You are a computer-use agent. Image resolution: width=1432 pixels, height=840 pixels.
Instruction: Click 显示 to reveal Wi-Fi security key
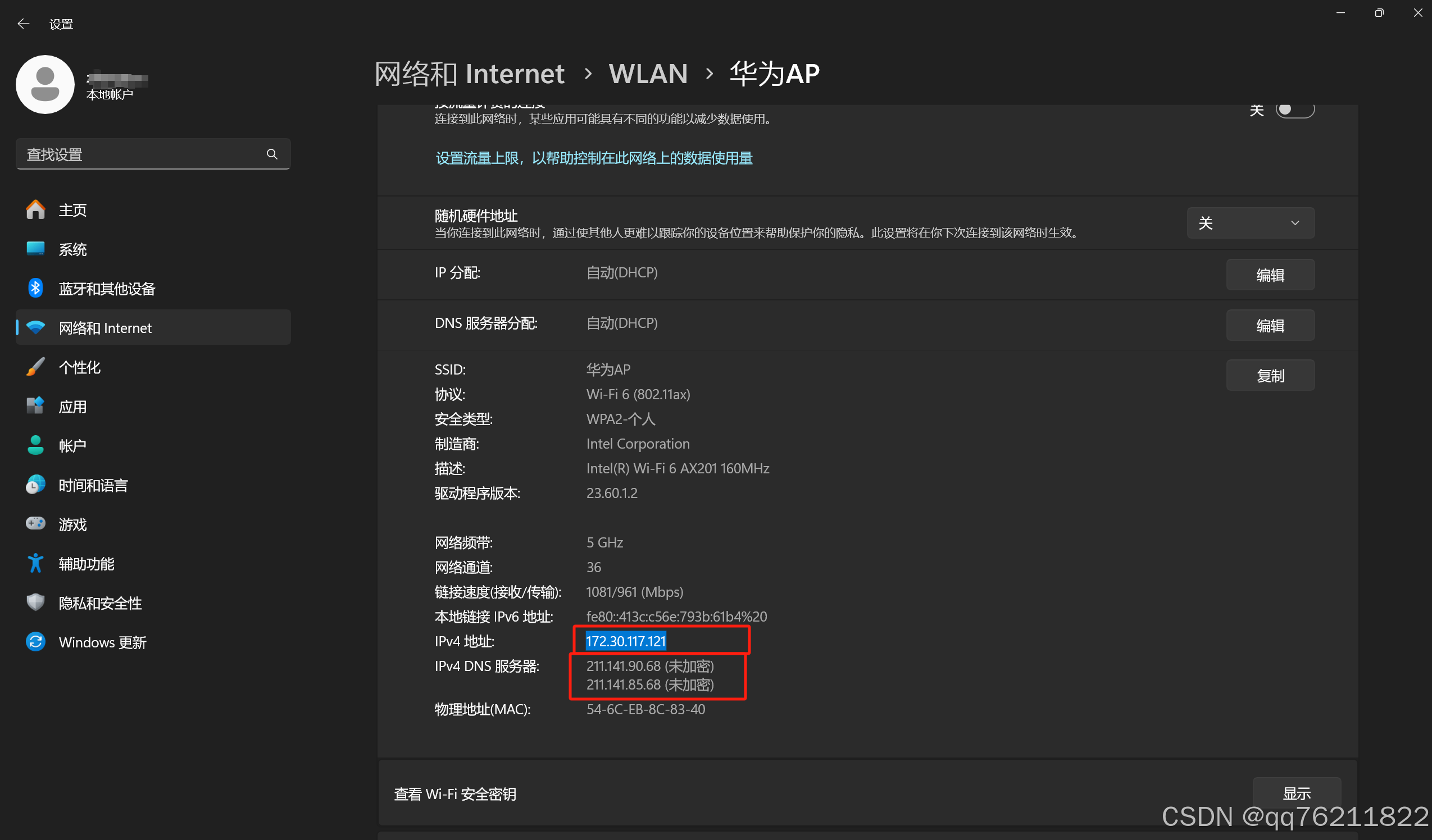point(1297,793)
